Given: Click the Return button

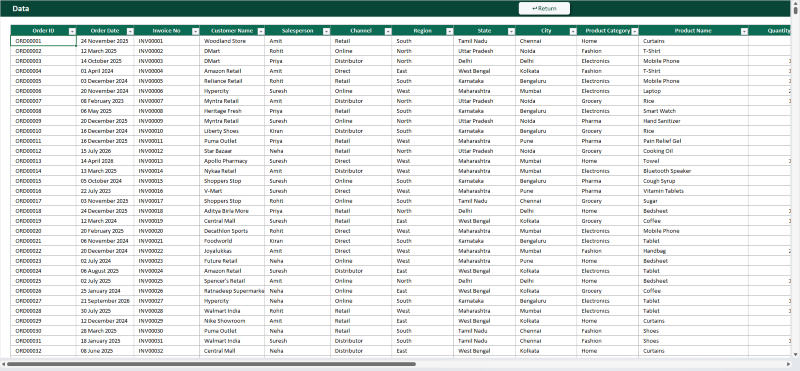Looking at the screenshot, I should 544,9.
